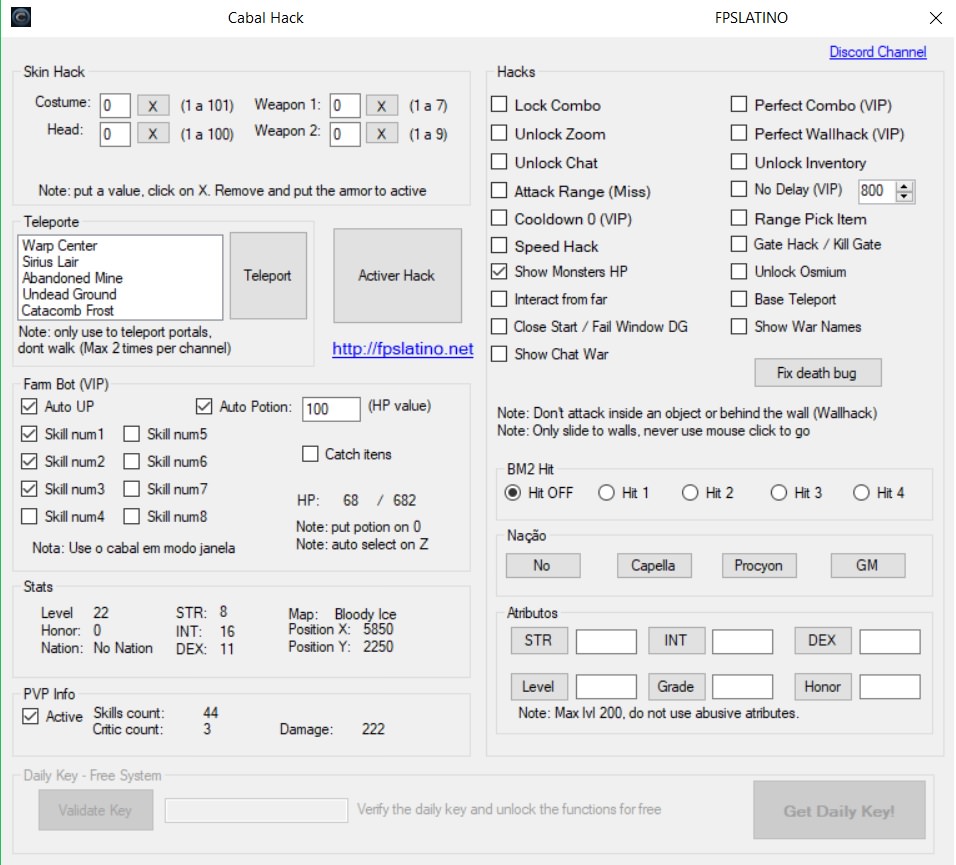Enable Skill num4
Viewport: 956px width, 865px height.
pyautogui.click(x=29, y=517)
